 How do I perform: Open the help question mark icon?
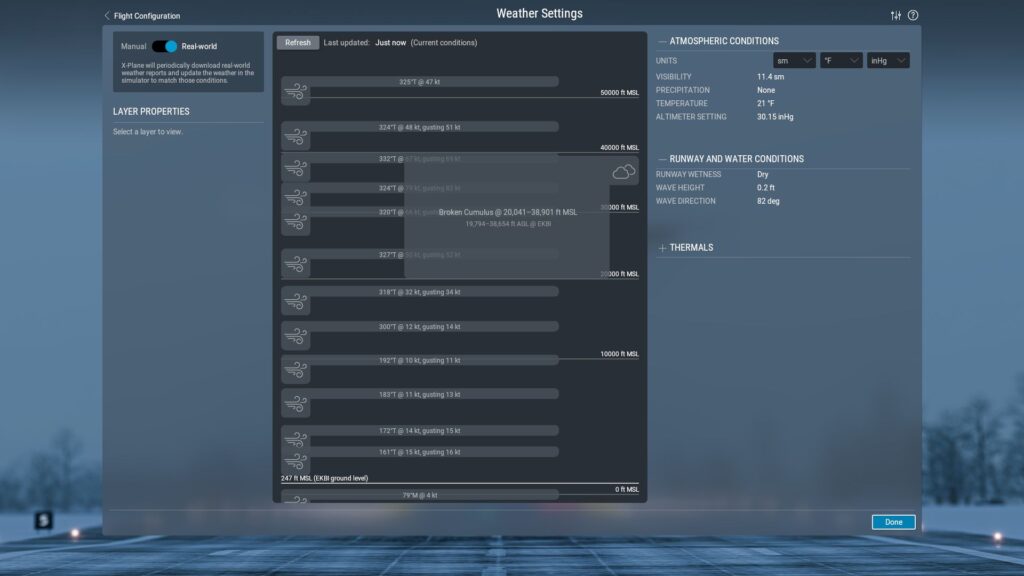click(913, 15)
